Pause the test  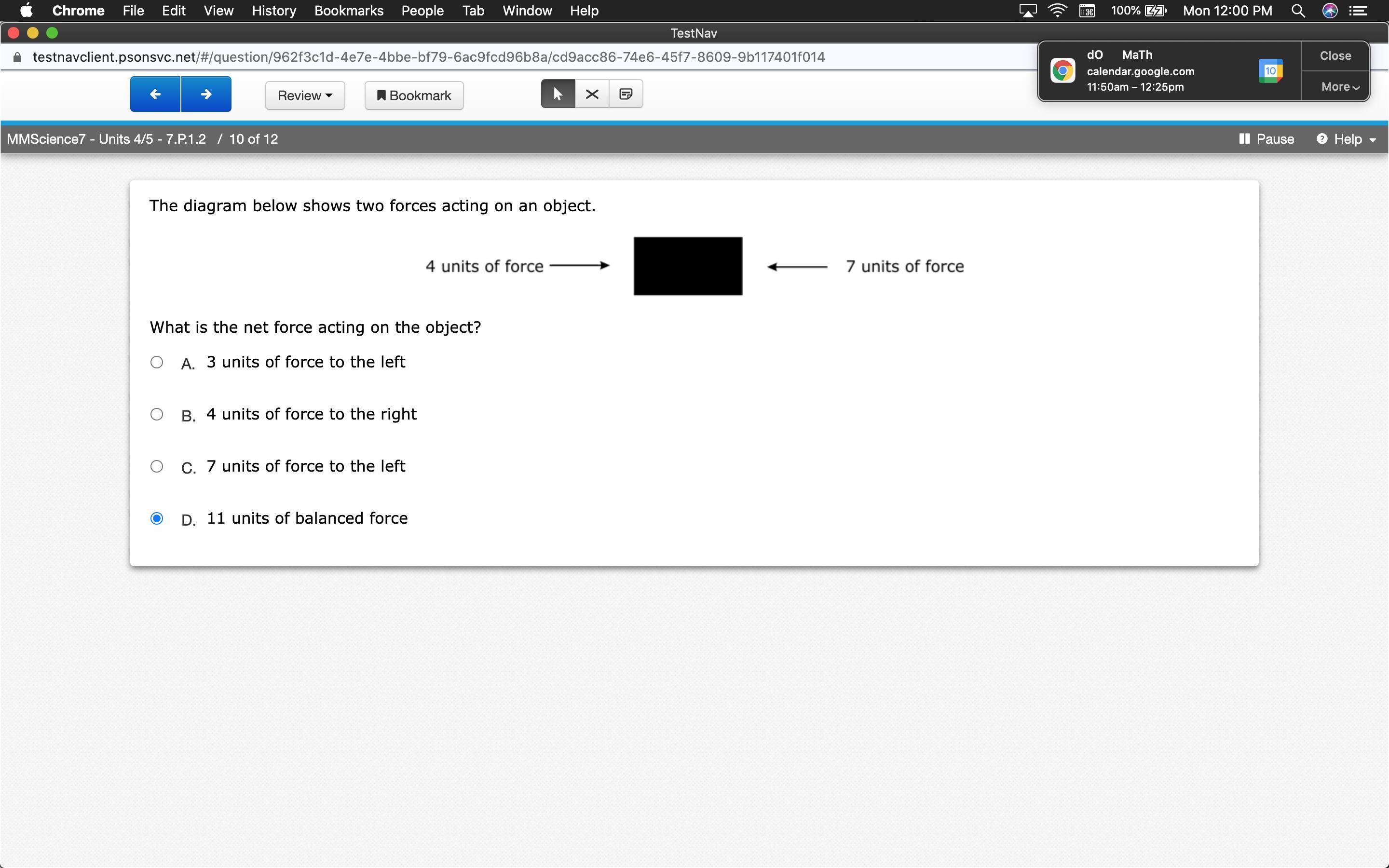(1266, 139)
